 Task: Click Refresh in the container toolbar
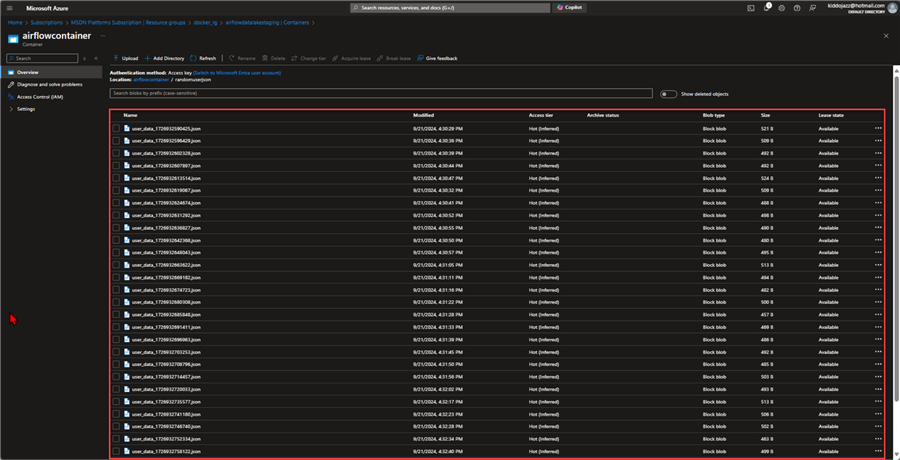click(203, 58)
